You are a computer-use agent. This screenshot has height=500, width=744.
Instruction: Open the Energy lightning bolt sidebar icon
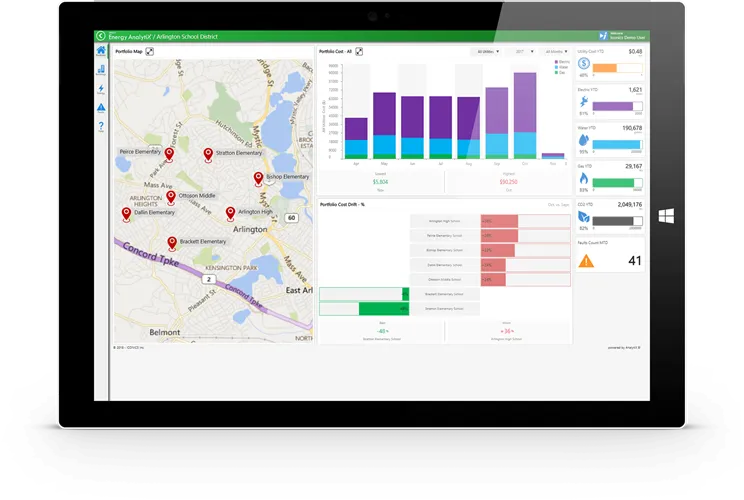[x=101, y=89]
